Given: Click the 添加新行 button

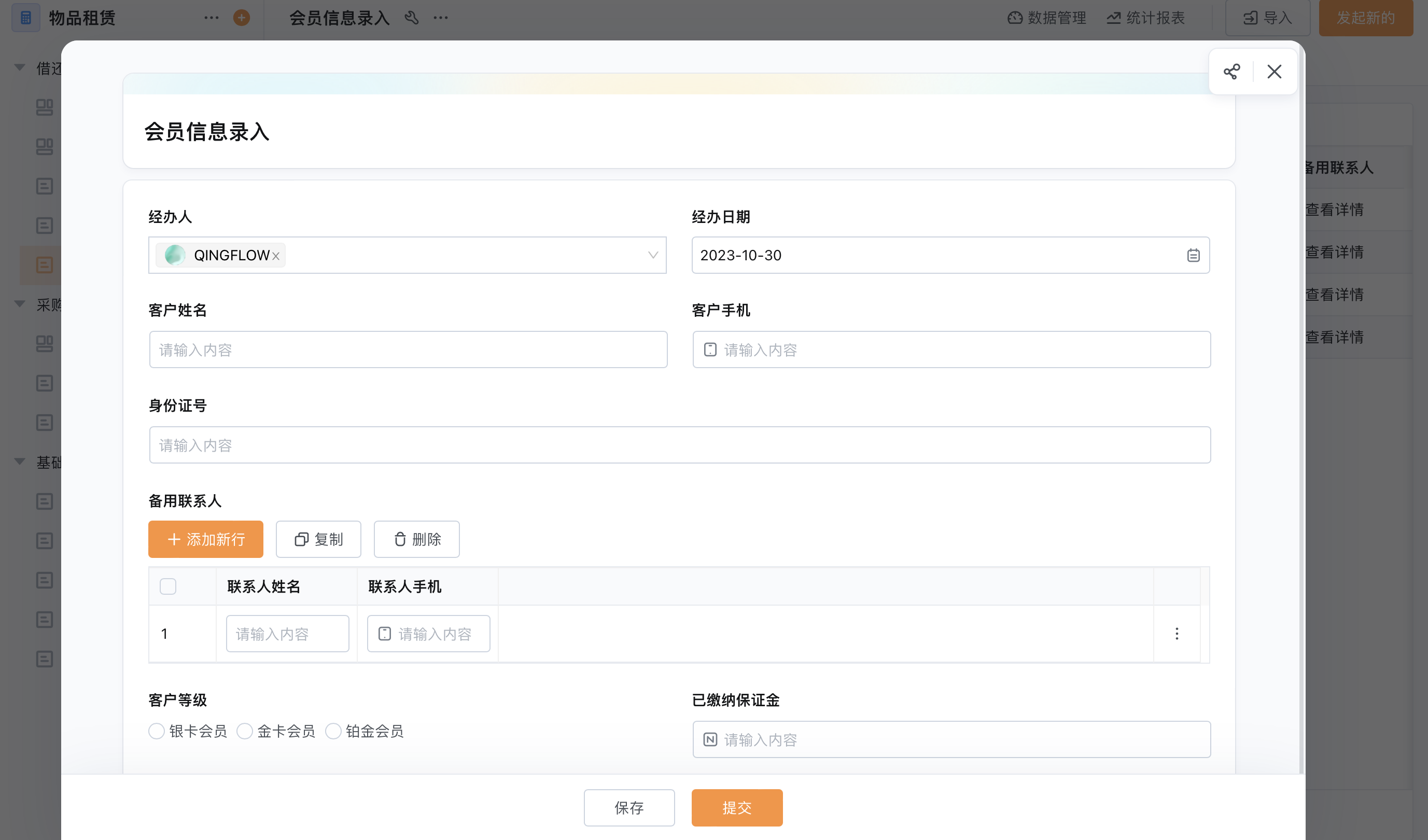Looking at the screenshot, I should click(206, 539).
